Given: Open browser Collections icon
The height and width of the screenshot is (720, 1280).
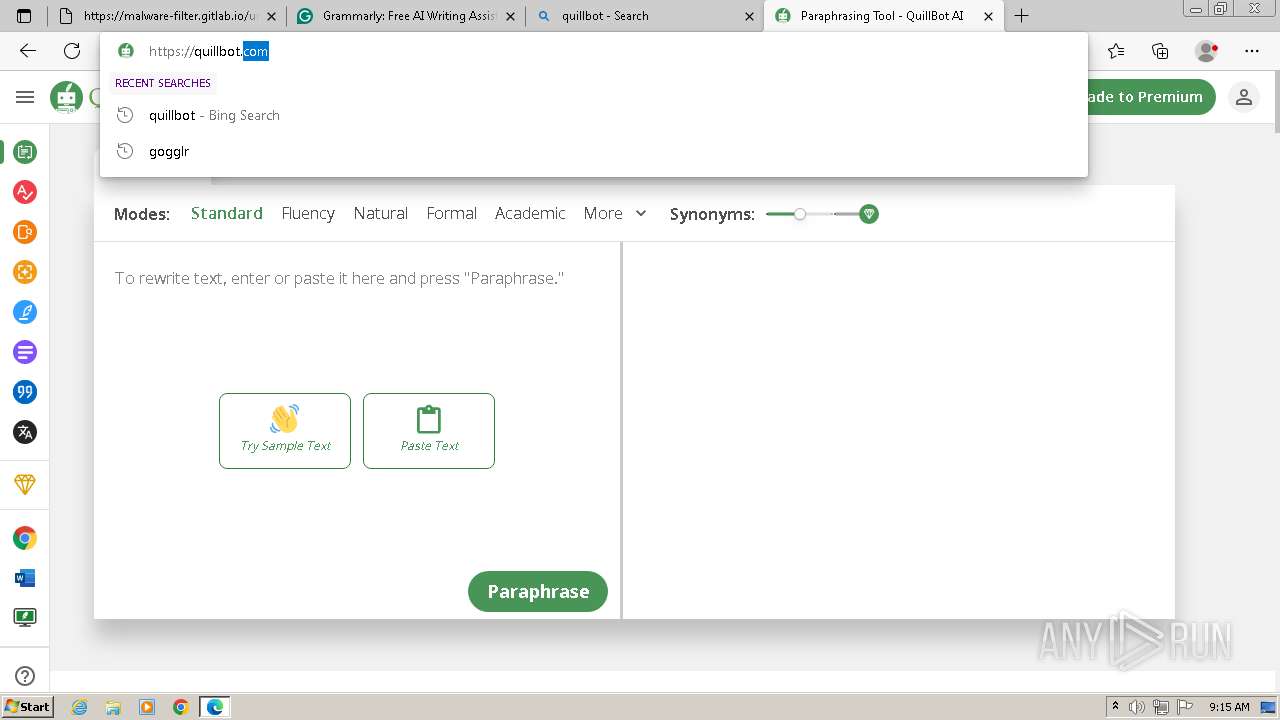Looking at the screenshot, I should click(1160, 51).
